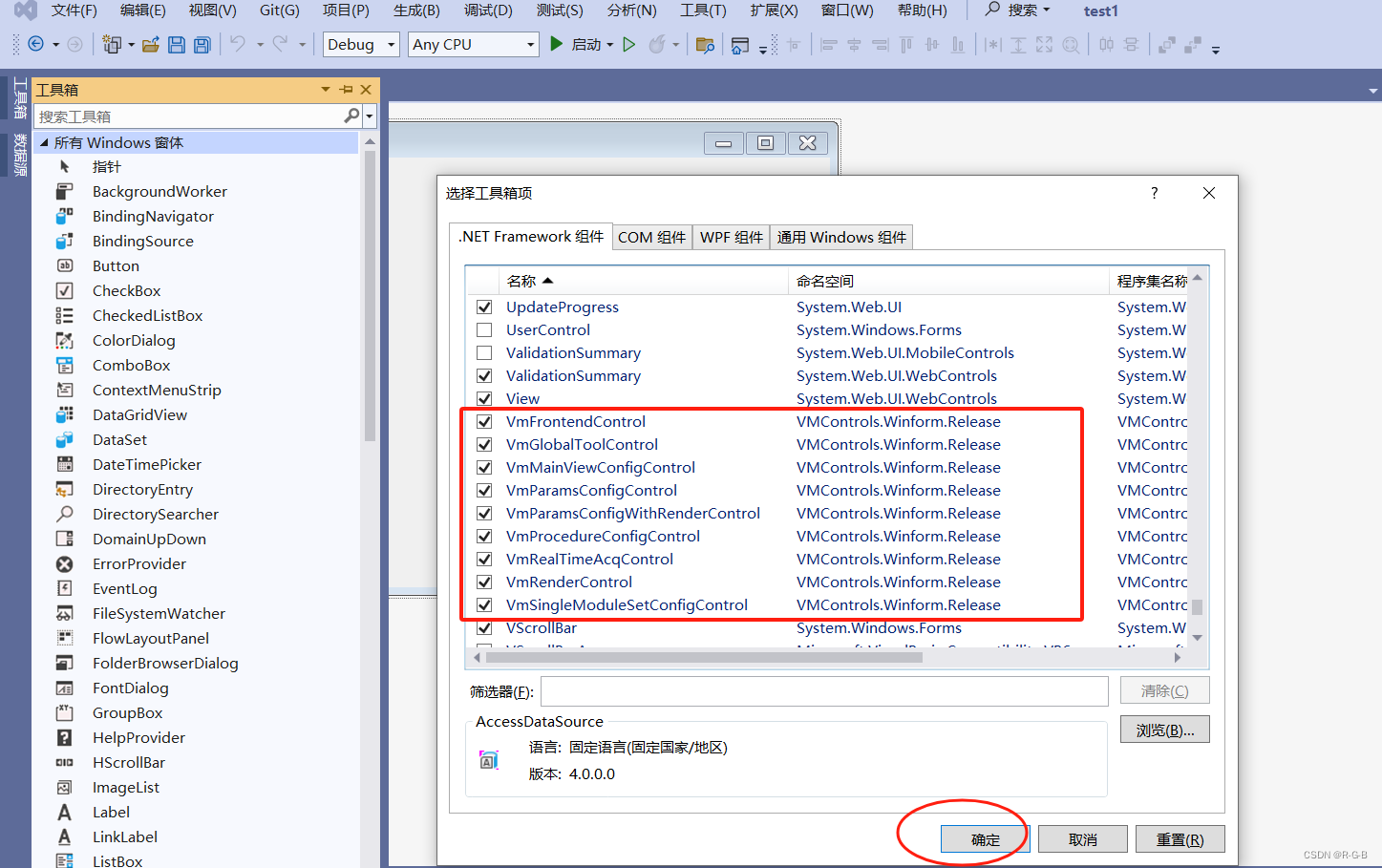
Task: Click the 浏览(B)... button
Action: click(x=1165, y=730)
